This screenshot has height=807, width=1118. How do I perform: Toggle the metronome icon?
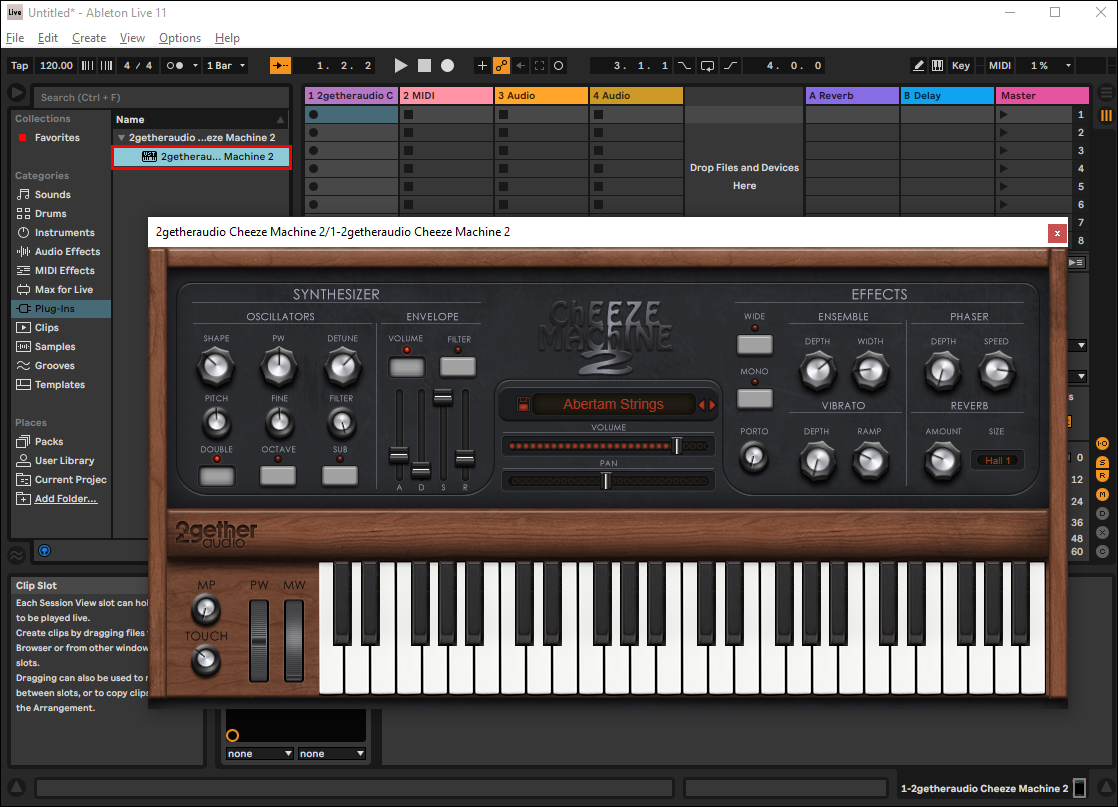click(x=175, y=66)
